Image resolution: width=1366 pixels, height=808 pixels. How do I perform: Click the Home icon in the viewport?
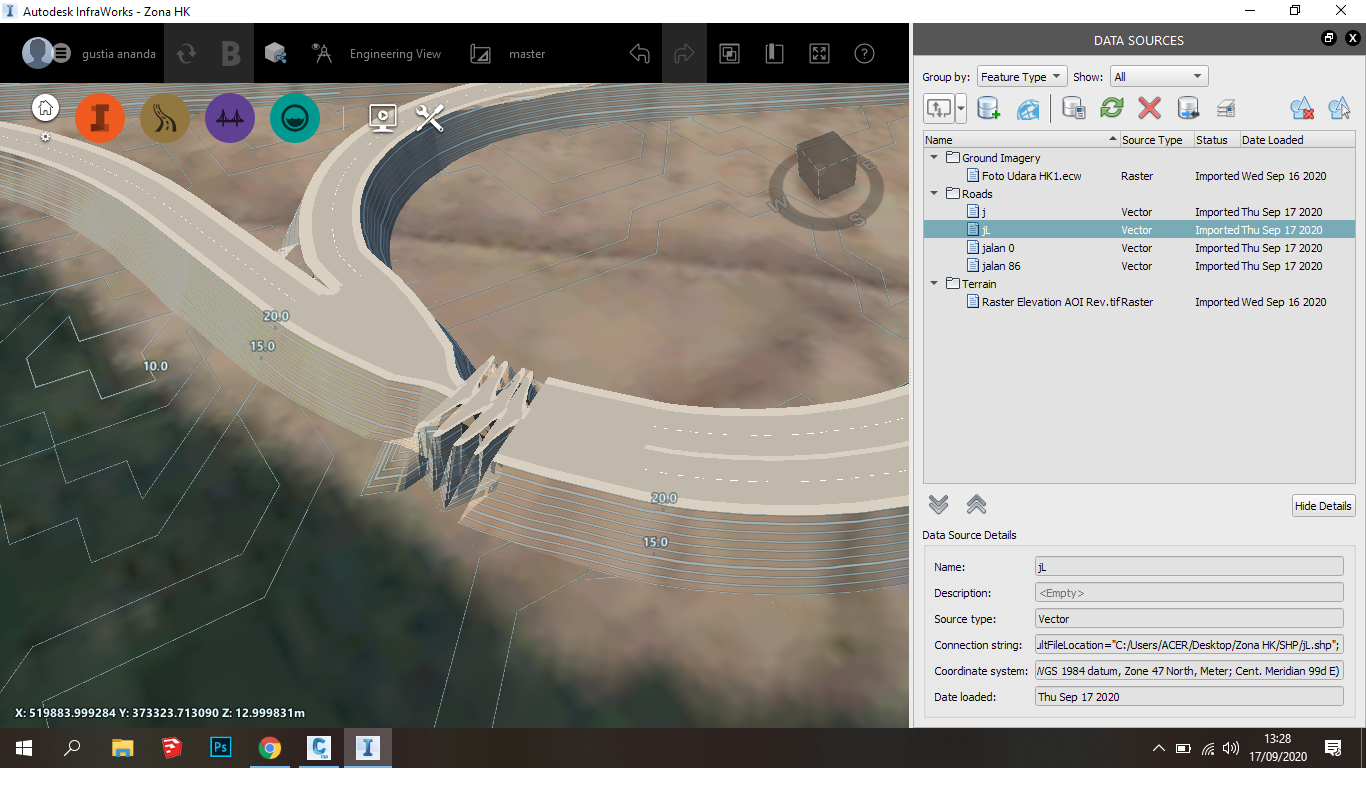point(46,108)
